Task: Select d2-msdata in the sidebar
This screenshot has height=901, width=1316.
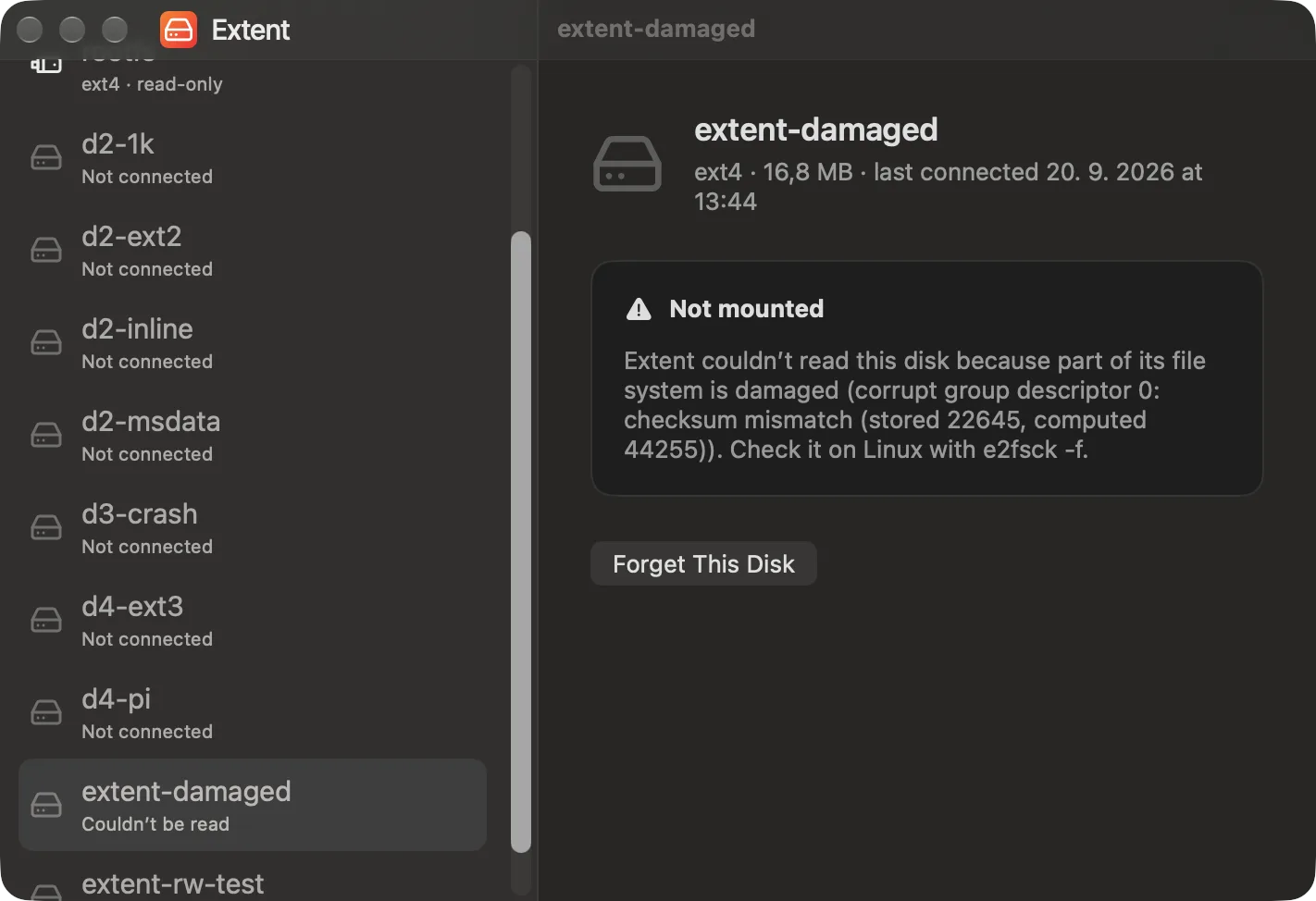Action: click(x=253, y=435)
